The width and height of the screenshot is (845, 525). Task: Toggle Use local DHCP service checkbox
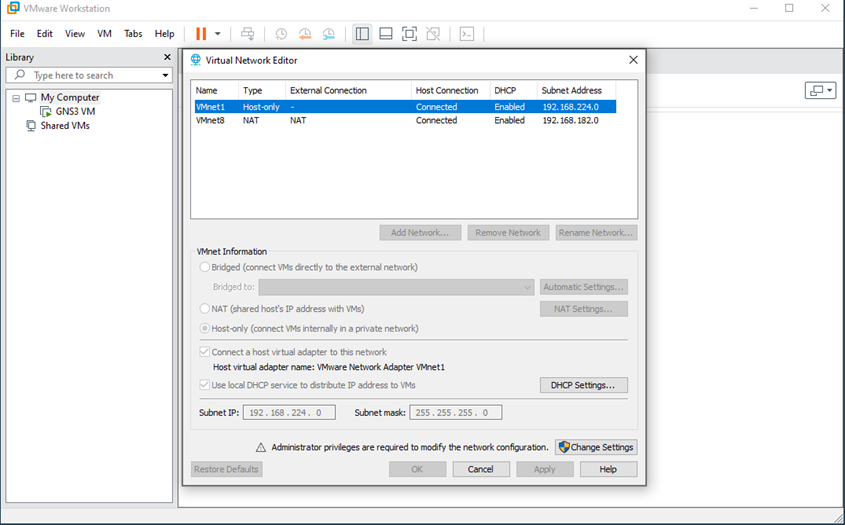[205, 385]
